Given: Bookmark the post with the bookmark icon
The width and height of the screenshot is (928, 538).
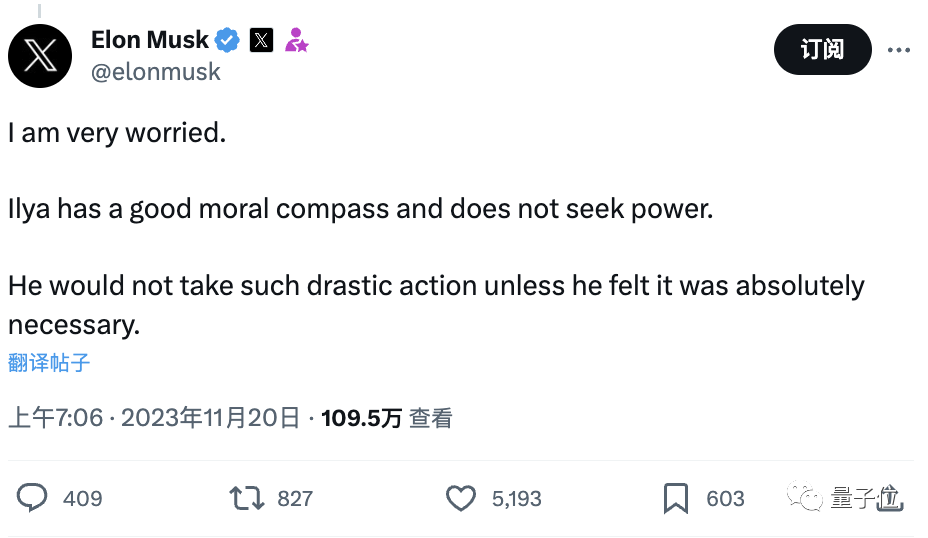Looking at the screenshot, I should pos(676,498).
